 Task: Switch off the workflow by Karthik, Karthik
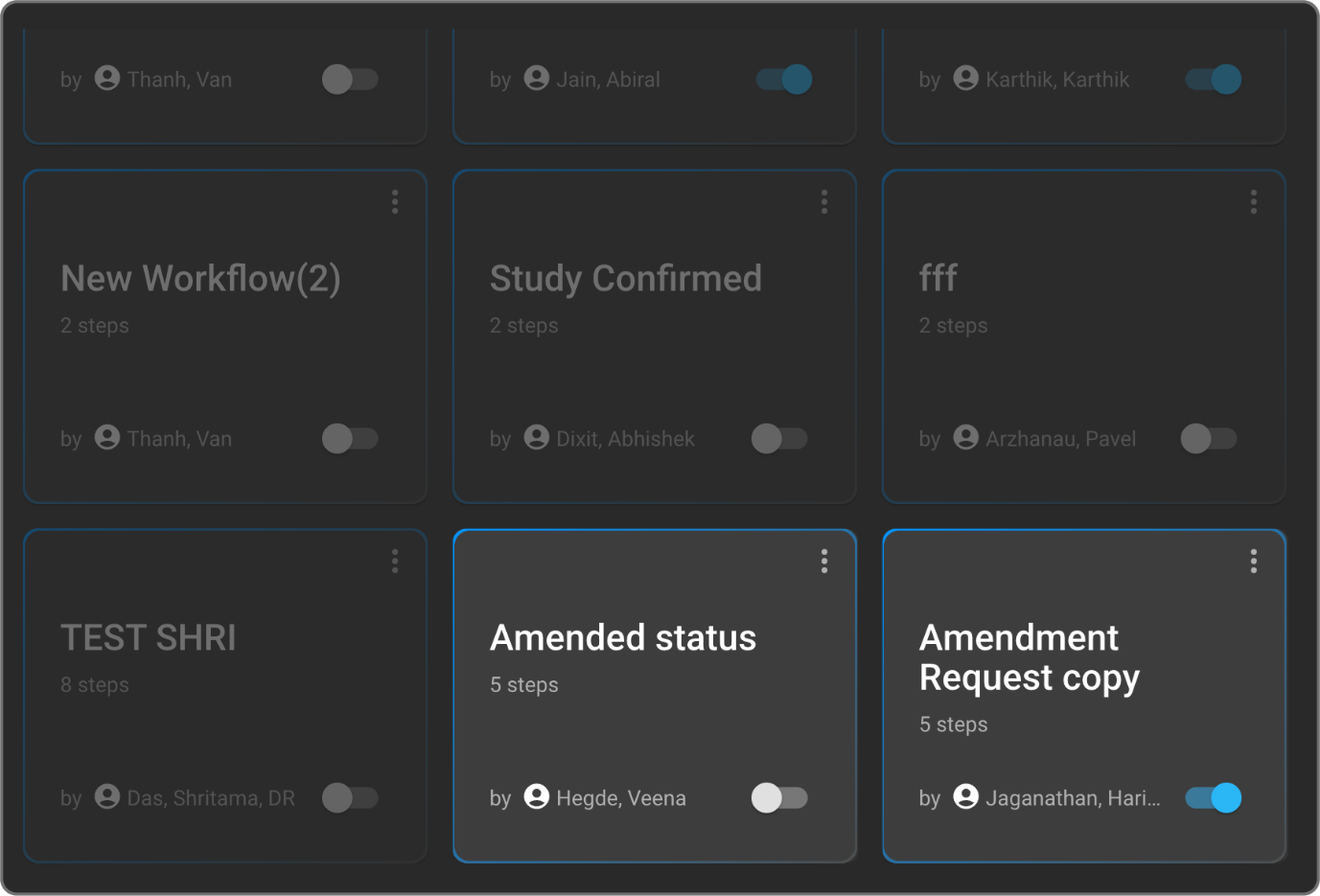click(1213, 79)
